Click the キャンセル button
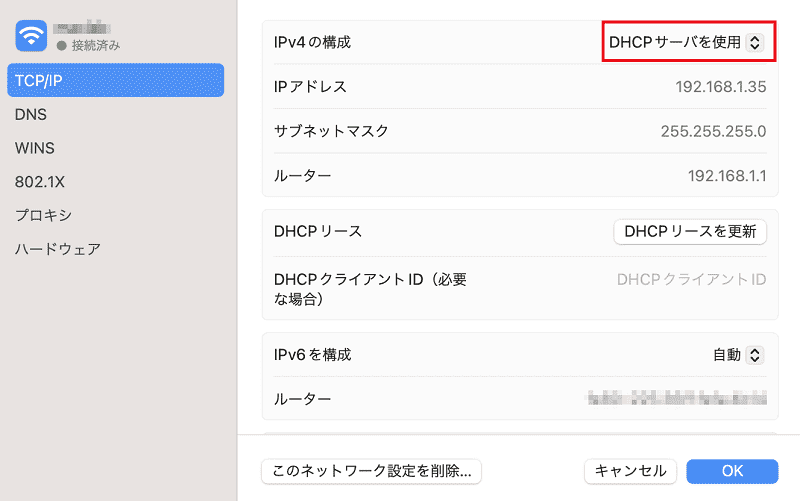Viewport: 800px width, 501px height. point(630,471)
